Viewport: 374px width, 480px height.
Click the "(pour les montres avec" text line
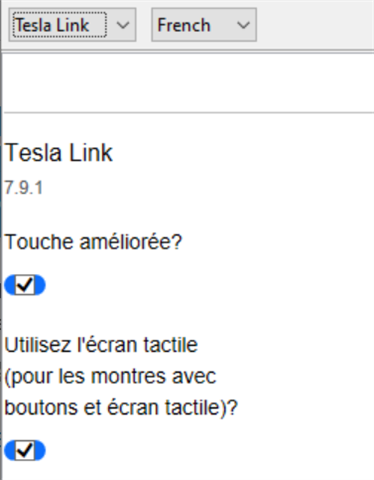[110, 377]
